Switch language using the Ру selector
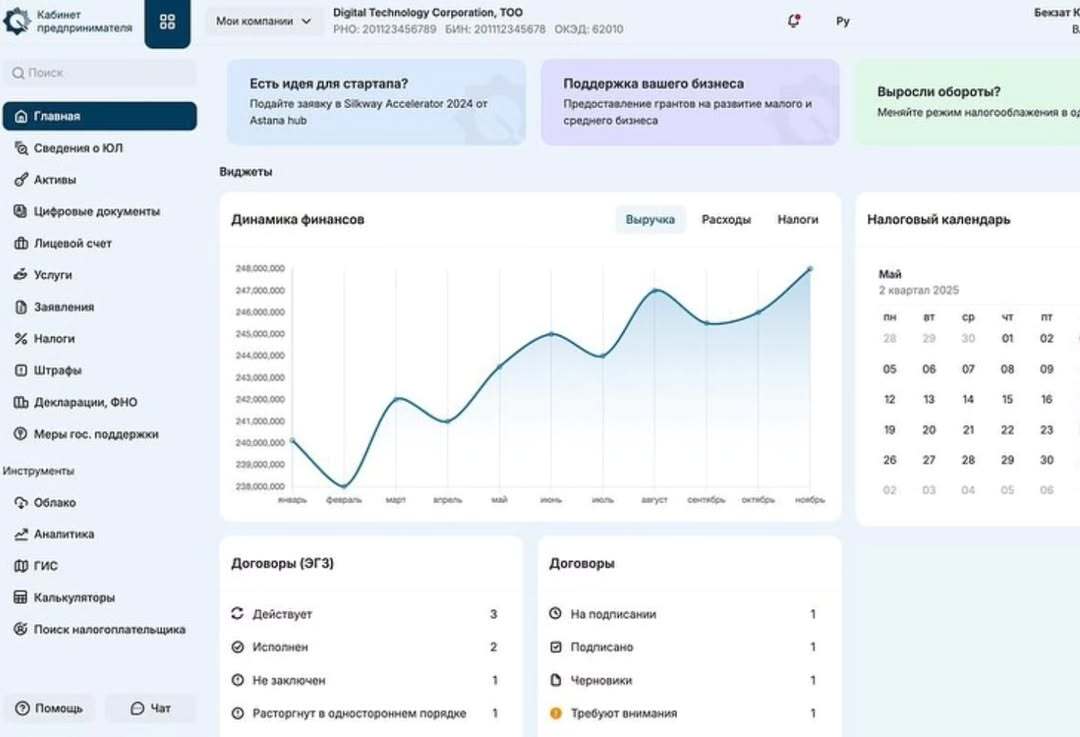The image size is (1080, 737). pos(843,21)
